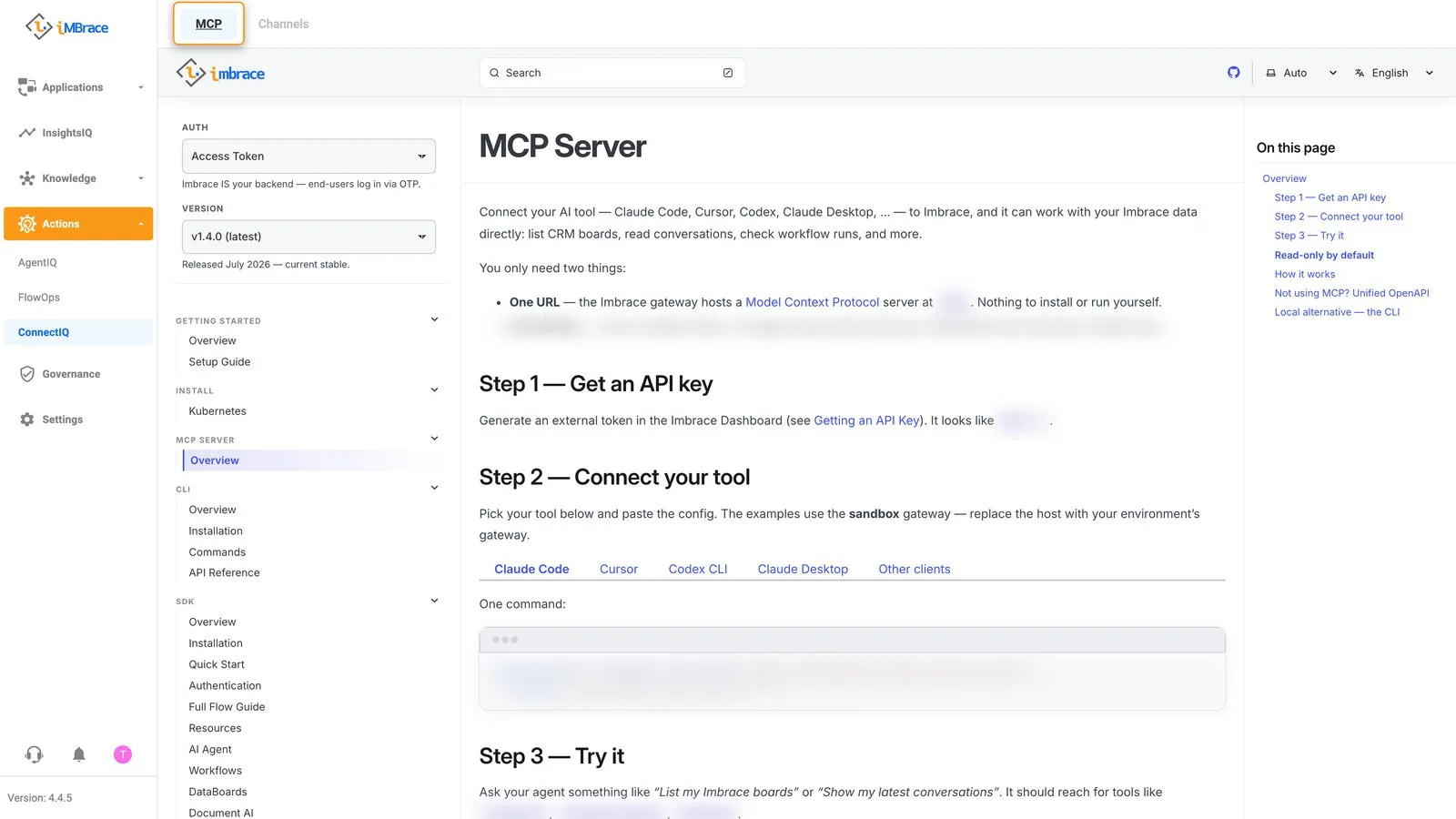
Task: Collapse the Install section
Action: (x=434, y=389)
